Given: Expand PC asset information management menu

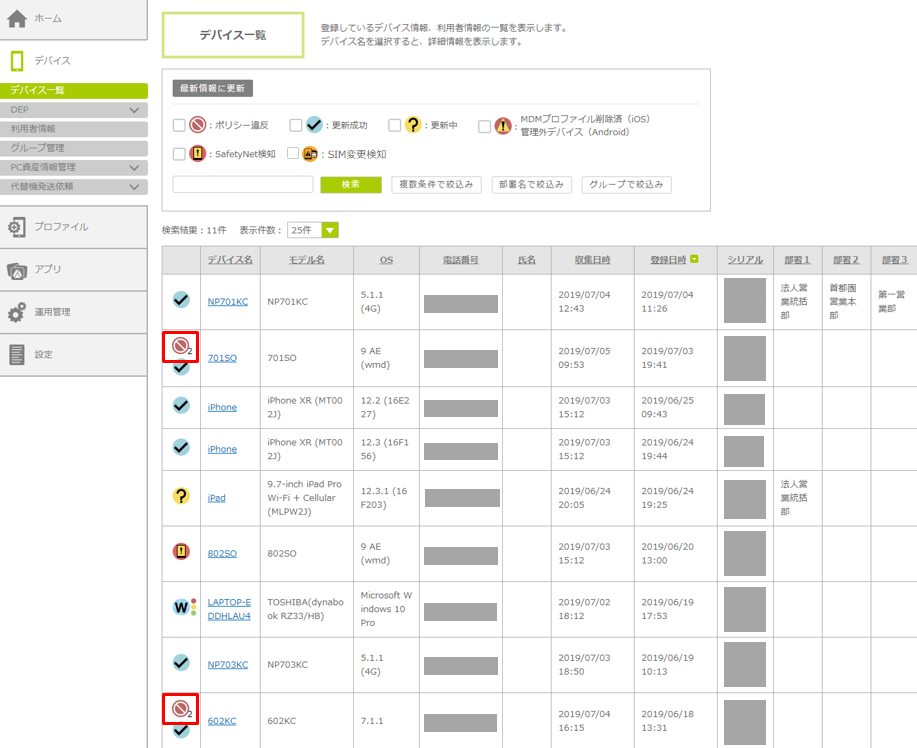Looking at the screenshot, I should pyautogui.click(x=134, y=167).
